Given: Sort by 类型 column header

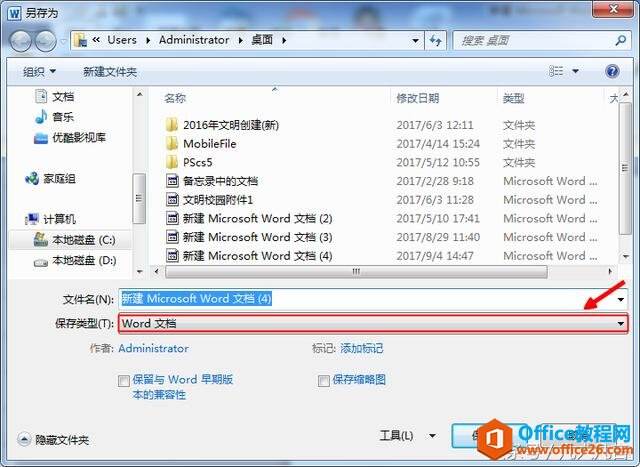Looking at the screenshot, I should click(x=513, y=98).
